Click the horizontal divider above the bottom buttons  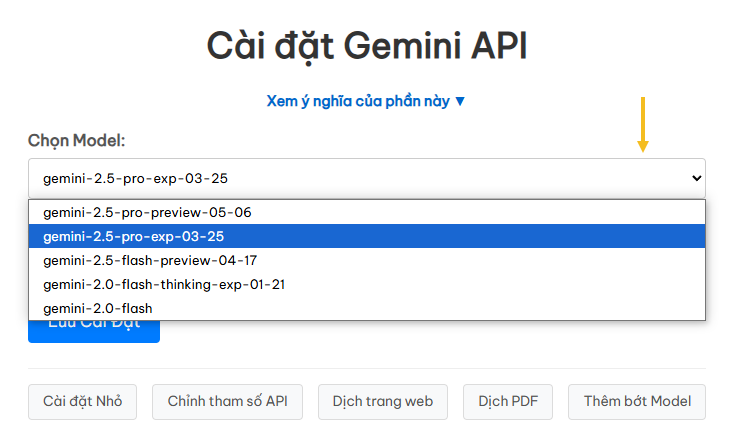366,368
